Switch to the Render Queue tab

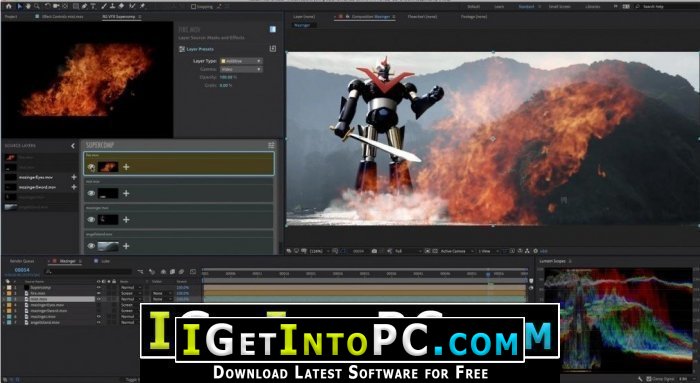pos(22,261)
